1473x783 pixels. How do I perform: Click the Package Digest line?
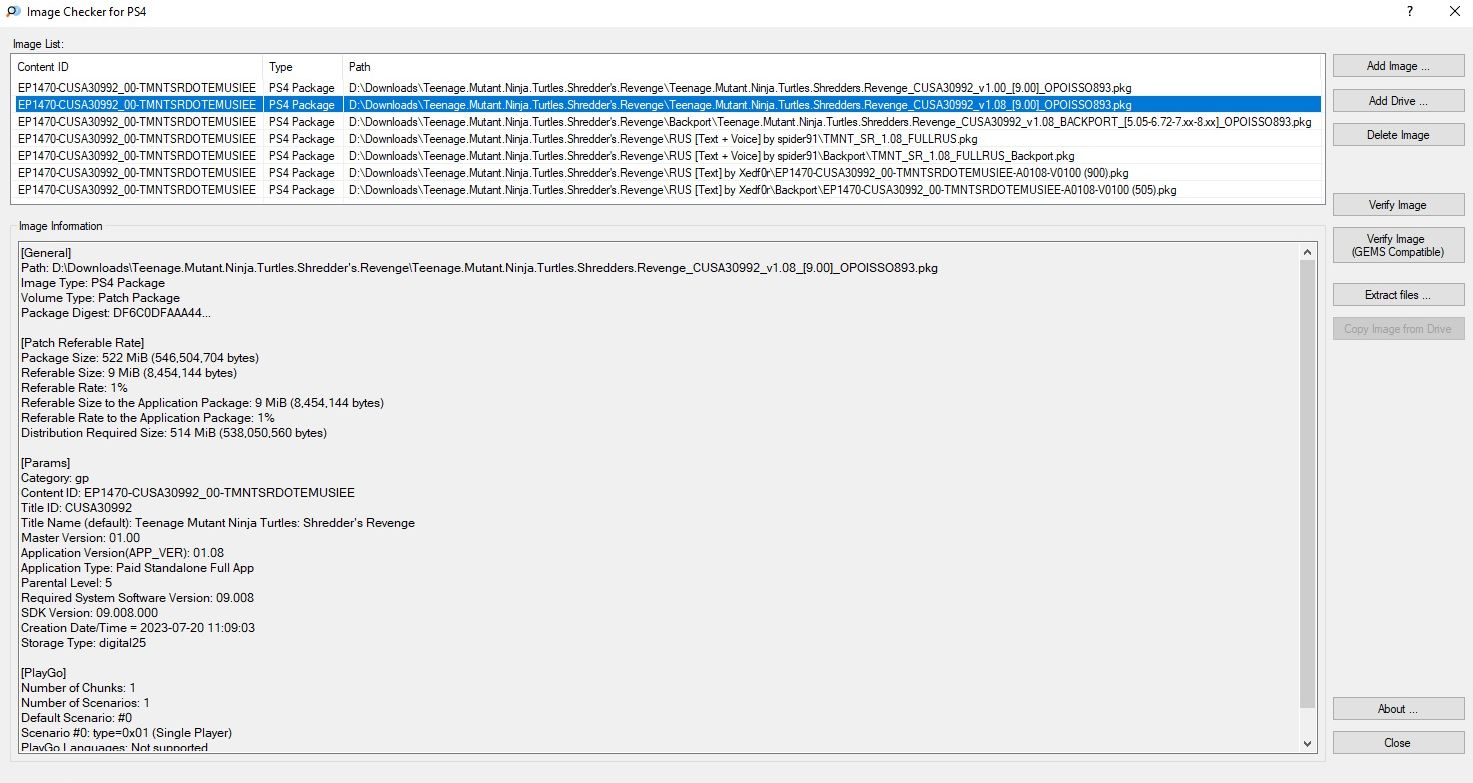tap(116, 313)
